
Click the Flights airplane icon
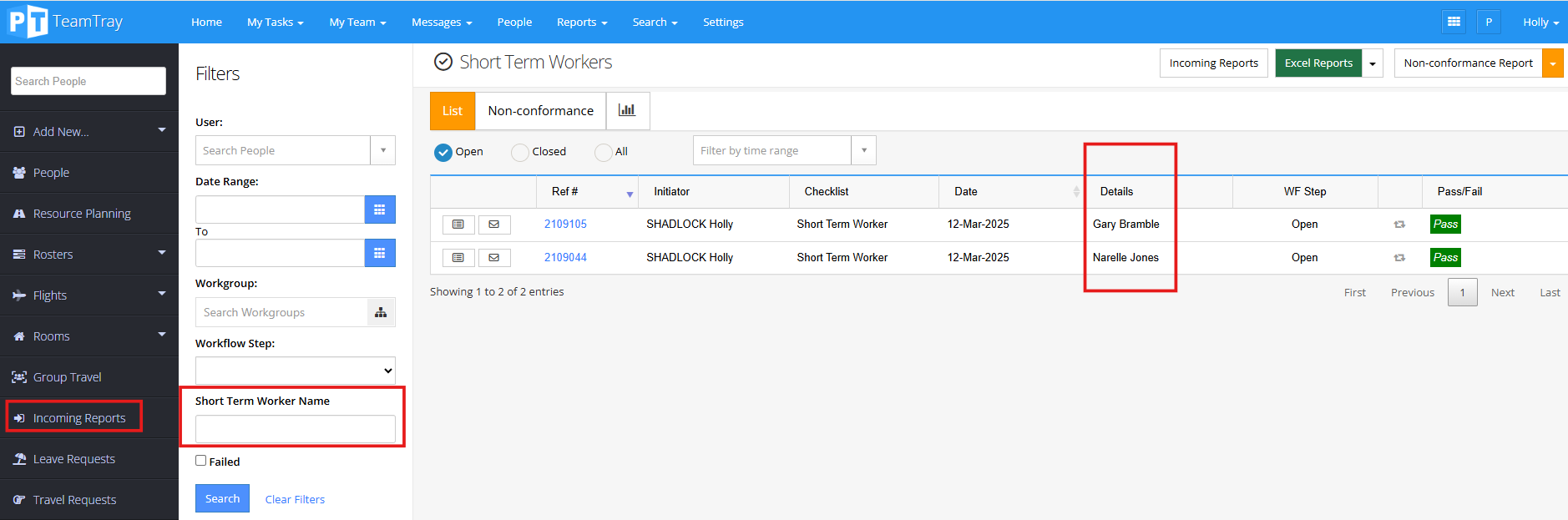19,295
